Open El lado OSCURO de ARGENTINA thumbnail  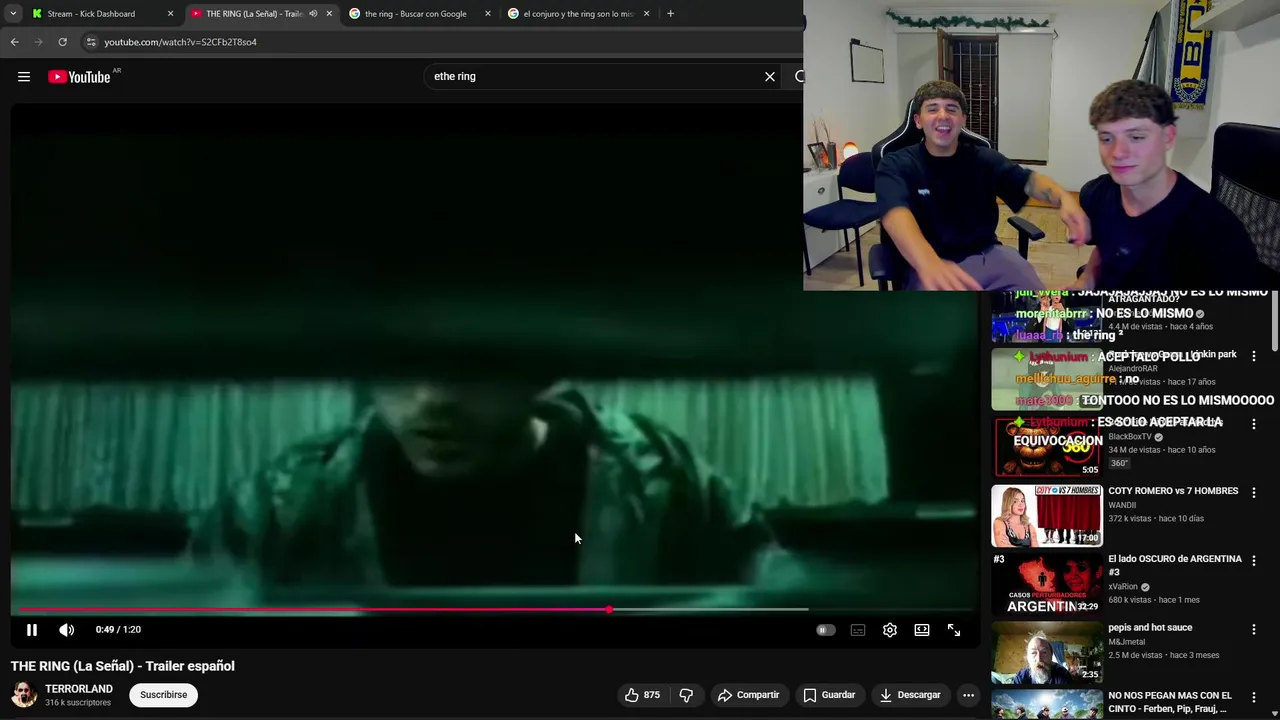pyautogui.click(x=1046, y=585)
